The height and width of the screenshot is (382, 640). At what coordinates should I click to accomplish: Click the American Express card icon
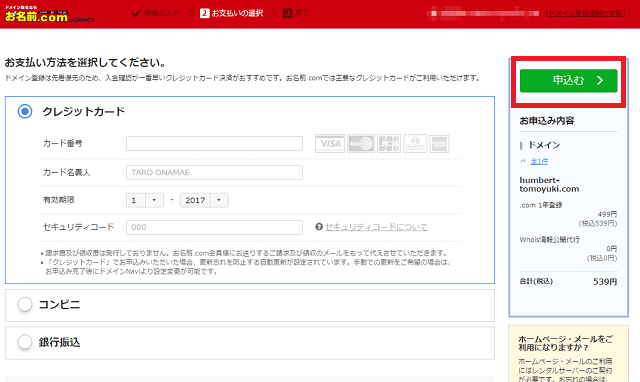click(x=439, y=144)
